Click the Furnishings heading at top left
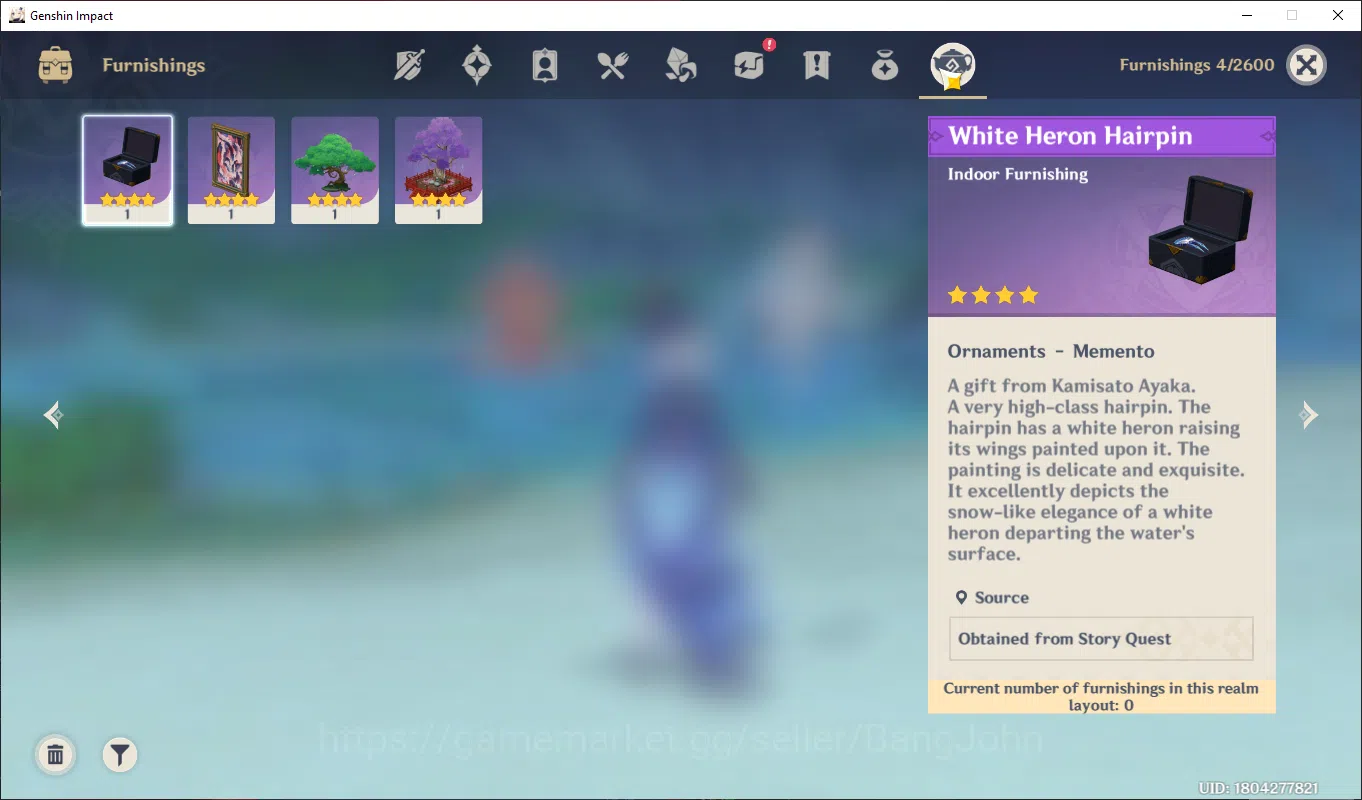The image size is (1362, 800). tap(154, 65)
